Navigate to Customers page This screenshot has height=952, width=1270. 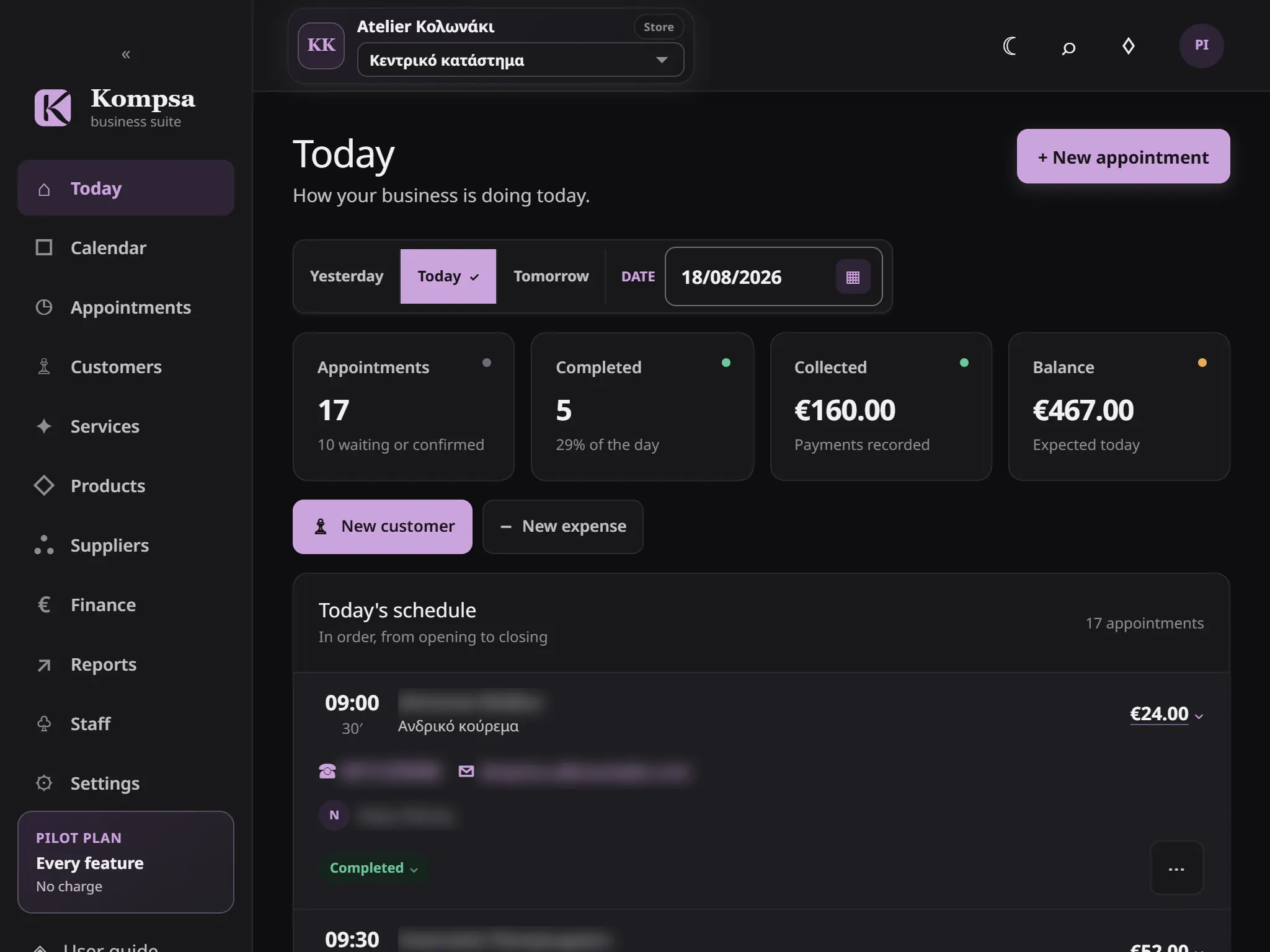coord(126,367)
